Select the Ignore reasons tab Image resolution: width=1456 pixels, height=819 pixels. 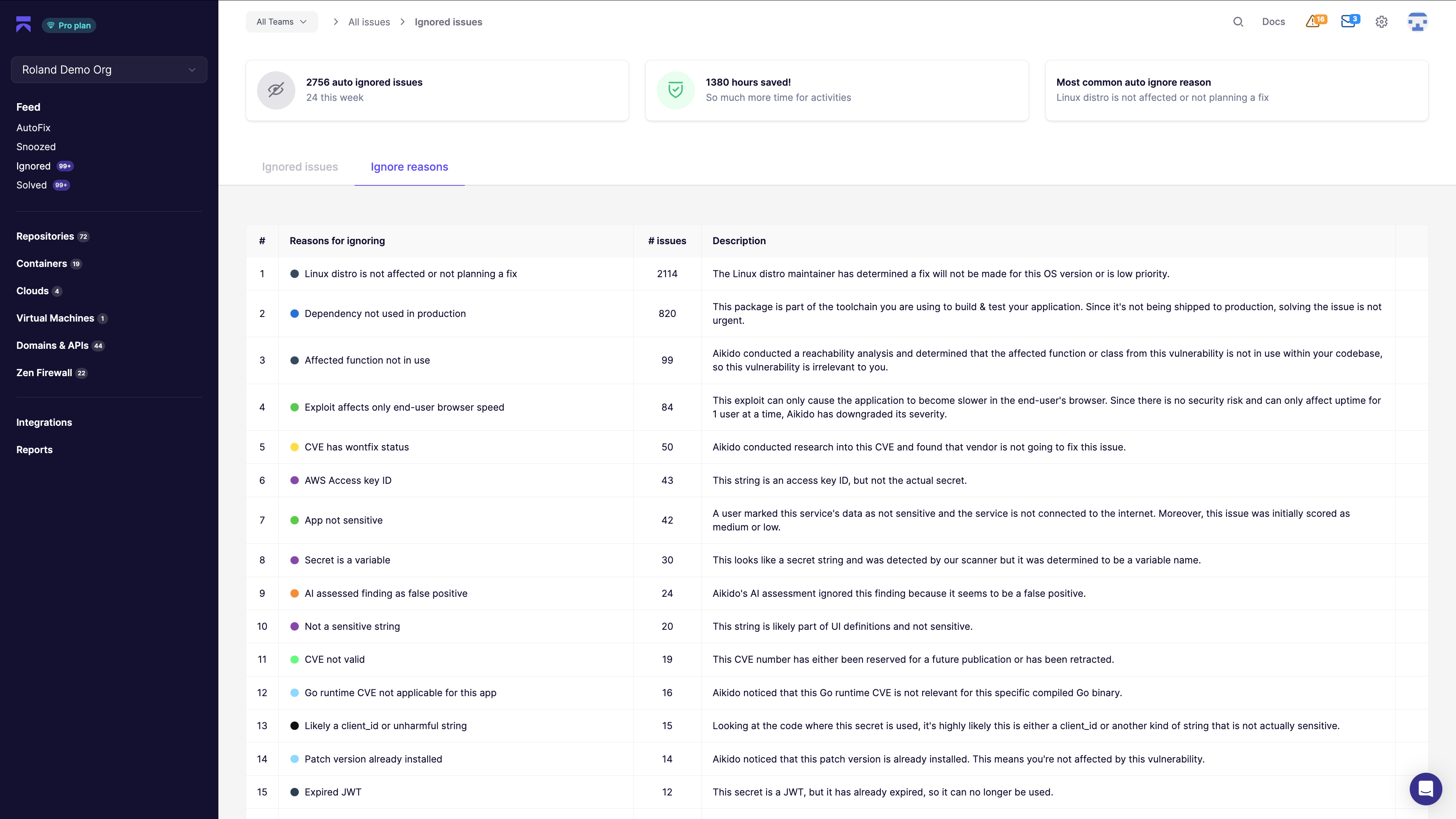point(409,167)
